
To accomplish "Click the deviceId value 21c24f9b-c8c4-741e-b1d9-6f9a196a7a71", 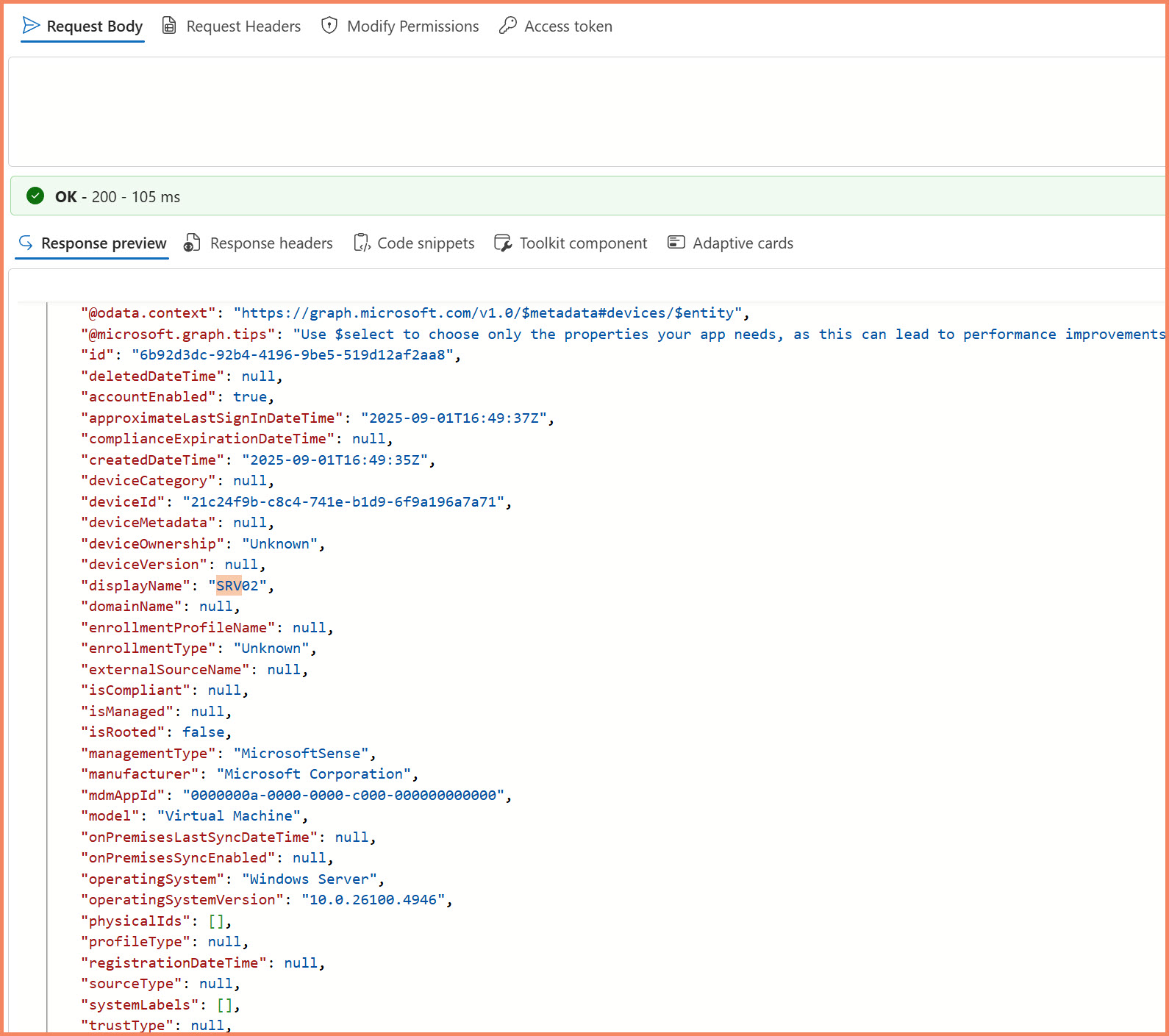I will click(x=343, y=502).
